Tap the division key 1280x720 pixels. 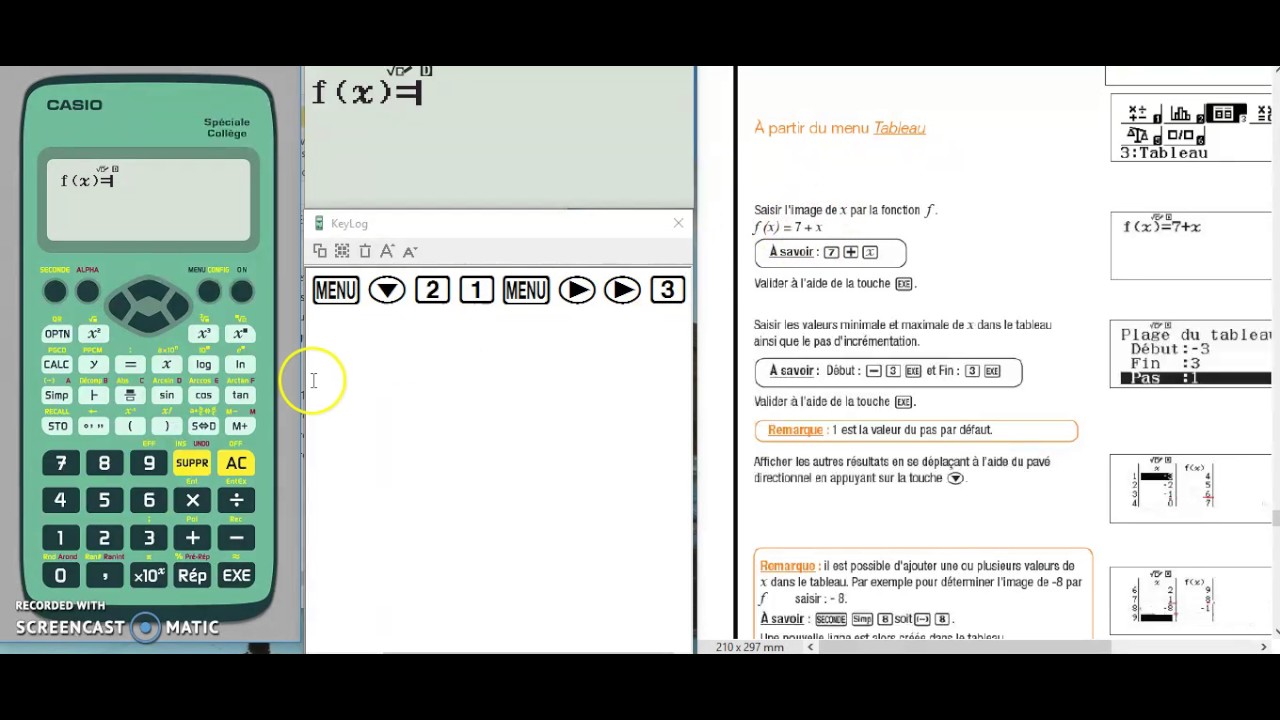(236, 500)
